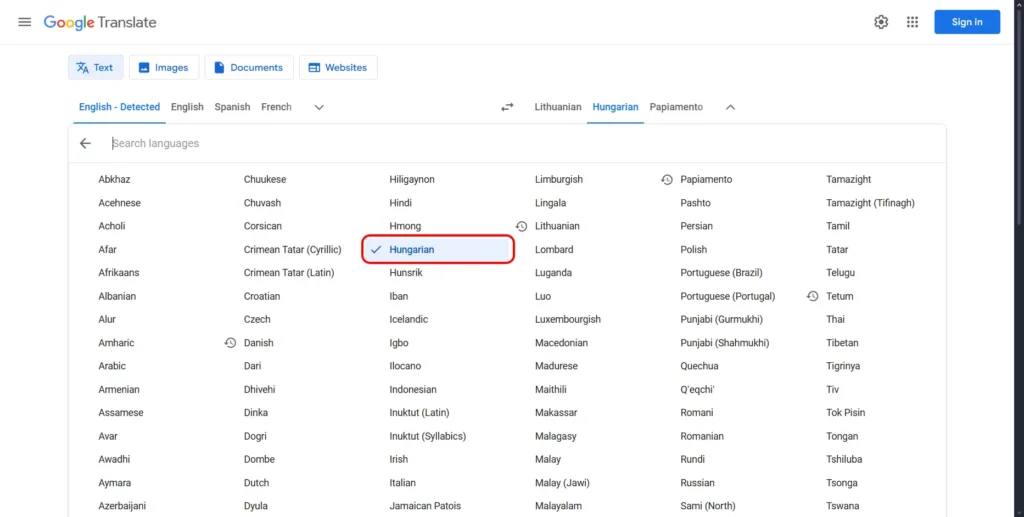Focus the Search languages field
The width and height of the screenshot is (1024, 517).
point(522,144)
